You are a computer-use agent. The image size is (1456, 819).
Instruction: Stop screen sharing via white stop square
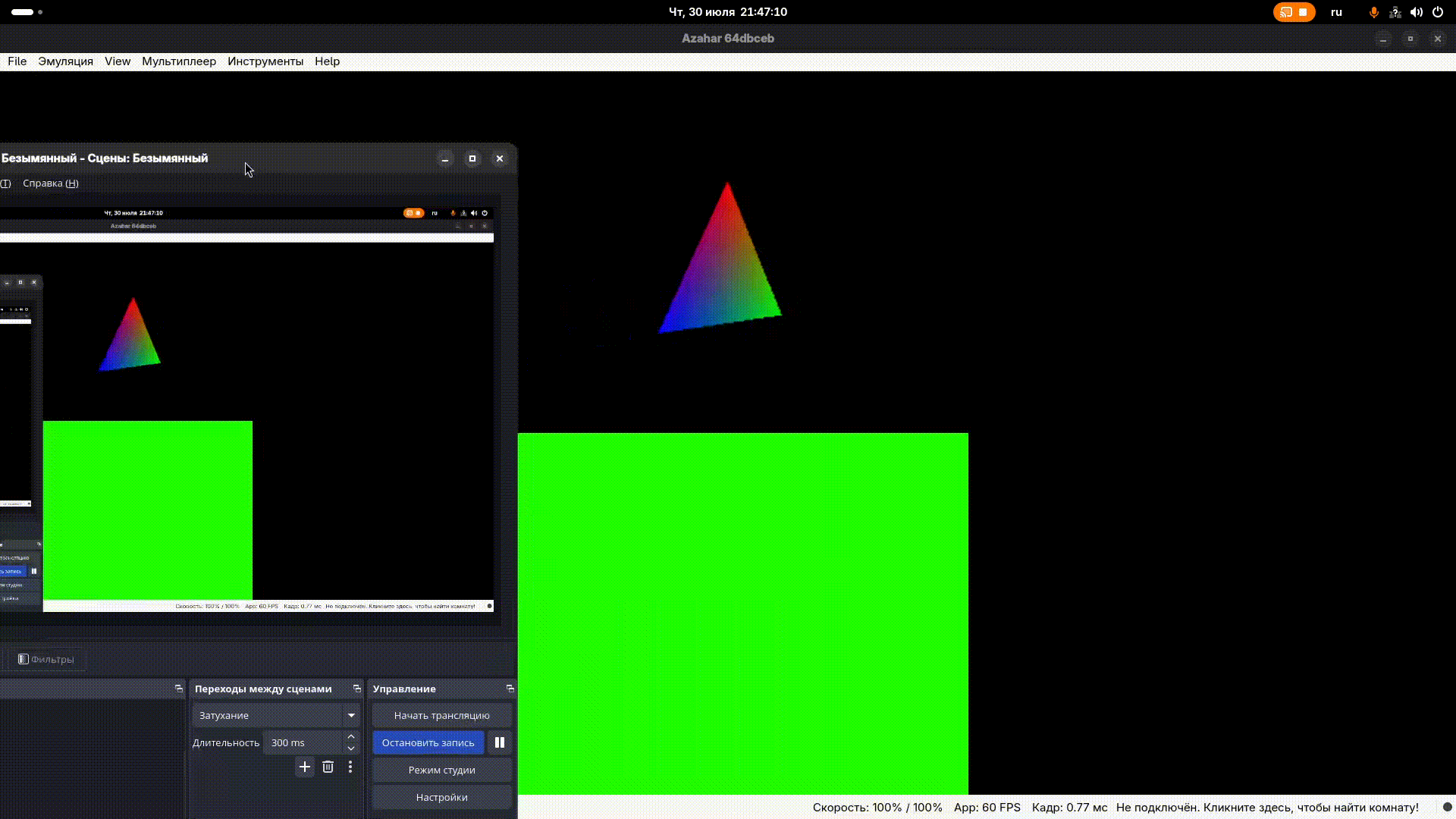pyautogui.click(x=1303, y=12)
